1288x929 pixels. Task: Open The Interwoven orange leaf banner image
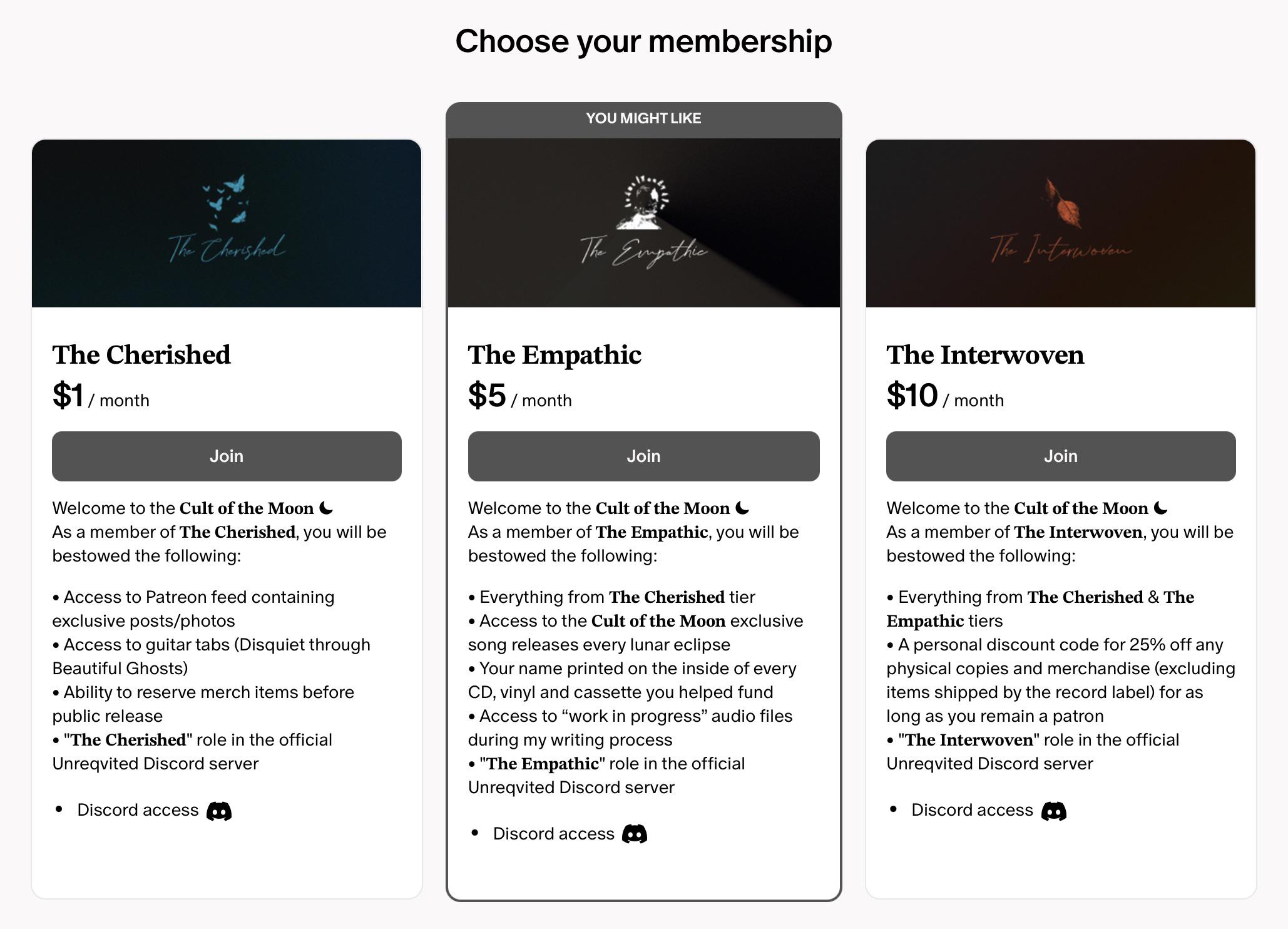coord(1061,223)
